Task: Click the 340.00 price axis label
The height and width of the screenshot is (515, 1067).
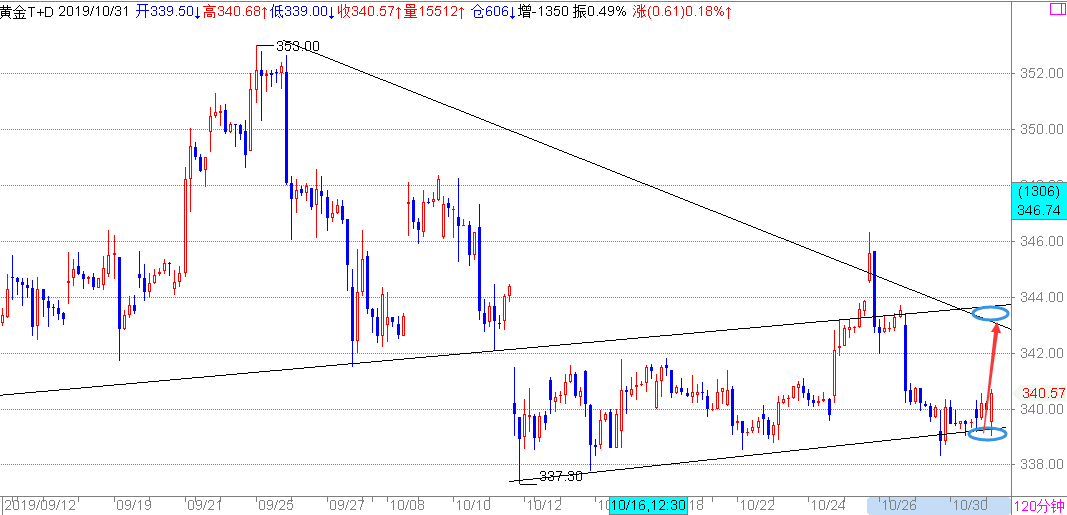Action: point(1040,409)
